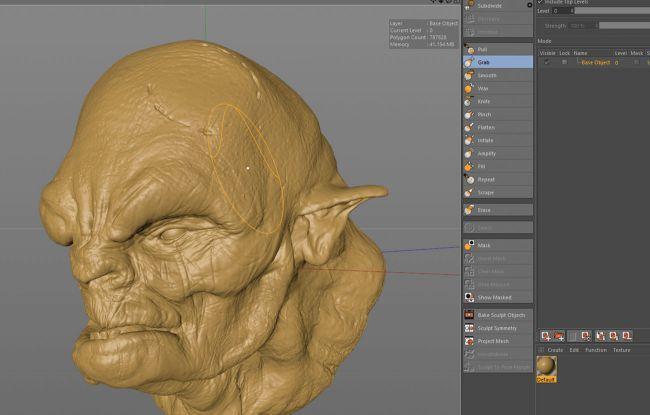The height and width of the screenshot is (415, 650).
Task: Click the Strength slider bar
Action: (624, 26)
